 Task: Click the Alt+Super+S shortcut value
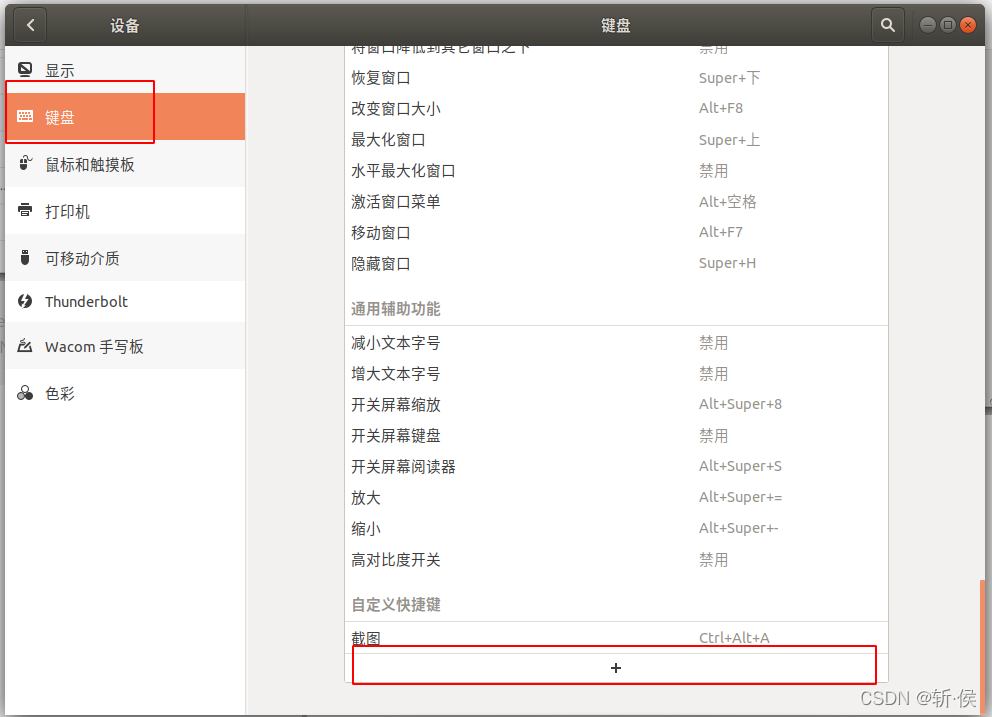(x=740, y=466)
